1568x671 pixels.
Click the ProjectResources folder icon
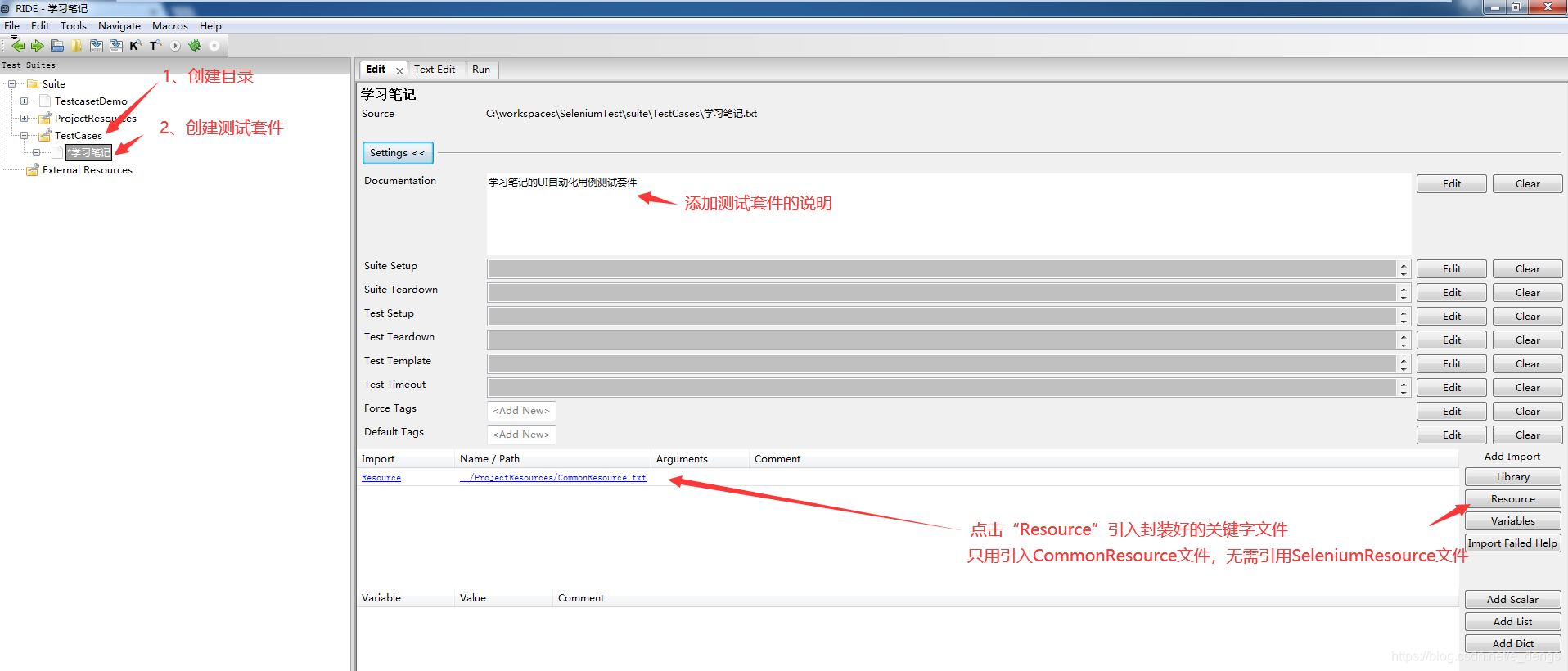tap(45, 119)
